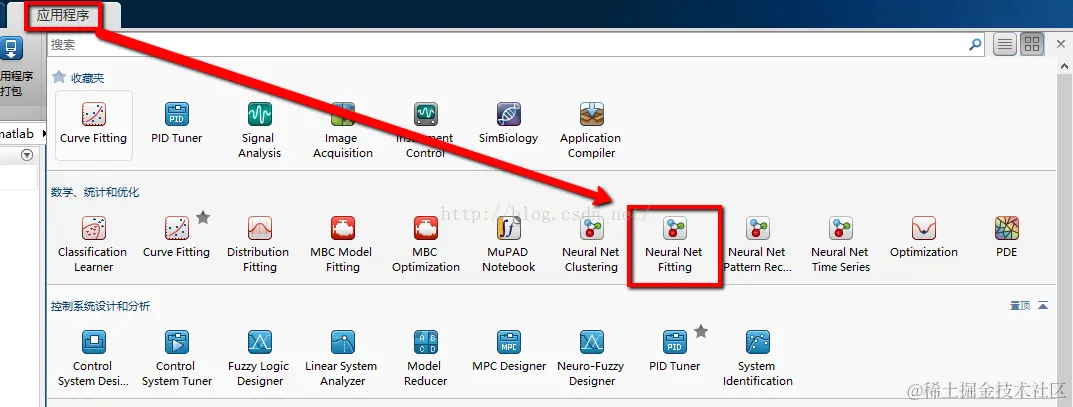Click the 收藏夹 section header
Viewport: 1073px width, 407px height.
point(87,78)
